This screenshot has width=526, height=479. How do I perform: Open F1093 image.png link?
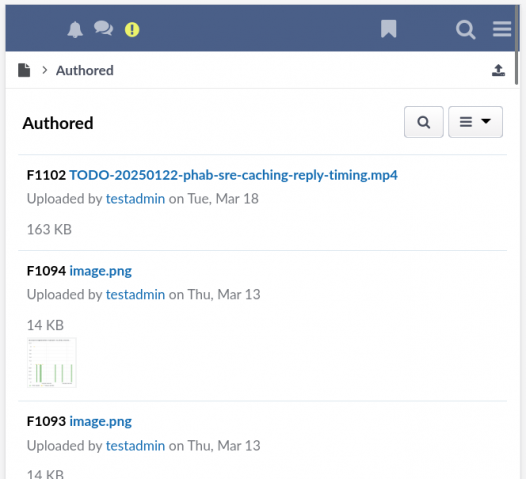click(x=101, y=421)
